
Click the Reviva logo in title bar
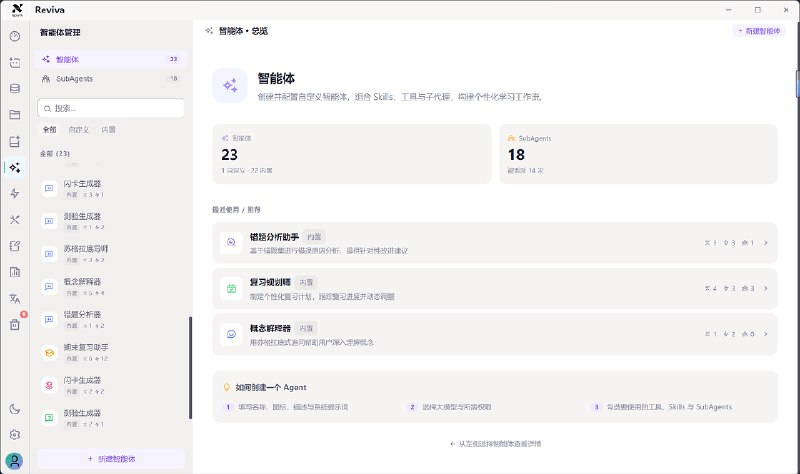click(x=17, y=10)
